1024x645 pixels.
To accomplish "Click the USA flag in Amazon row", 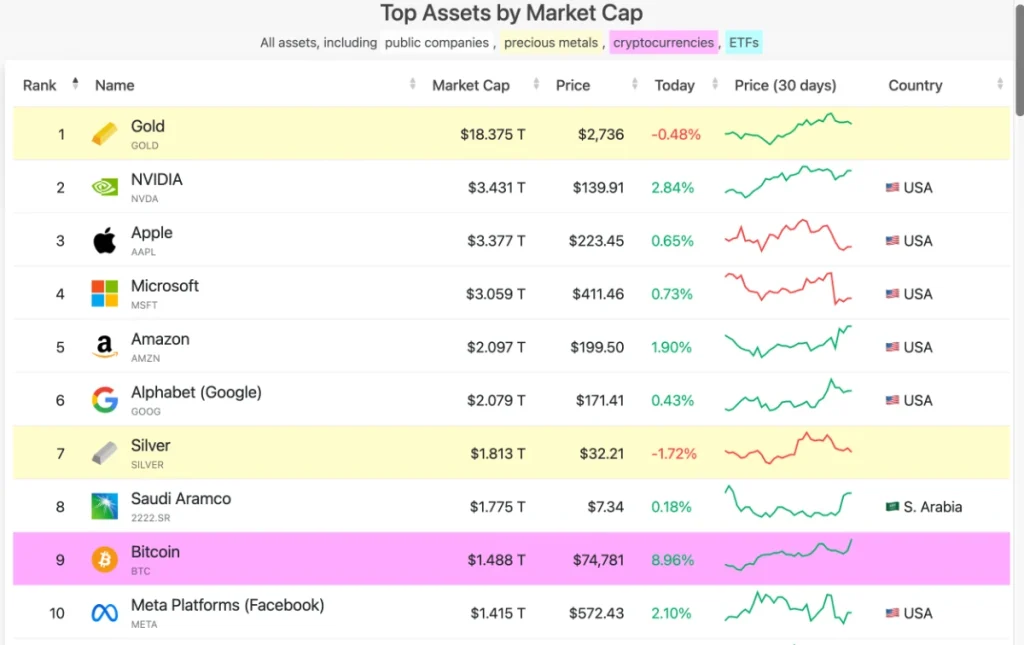I will click(892, 347).
